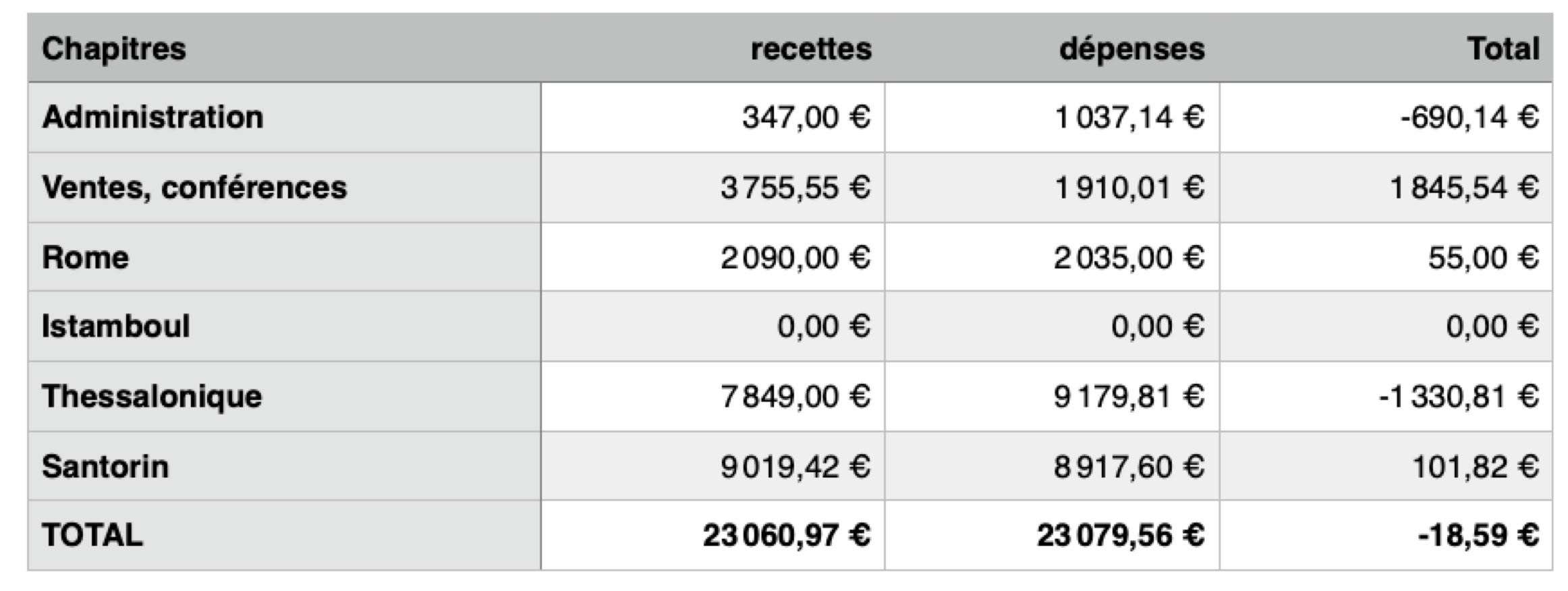Click Administration total cell -690,14 €

pos(1469,117)
